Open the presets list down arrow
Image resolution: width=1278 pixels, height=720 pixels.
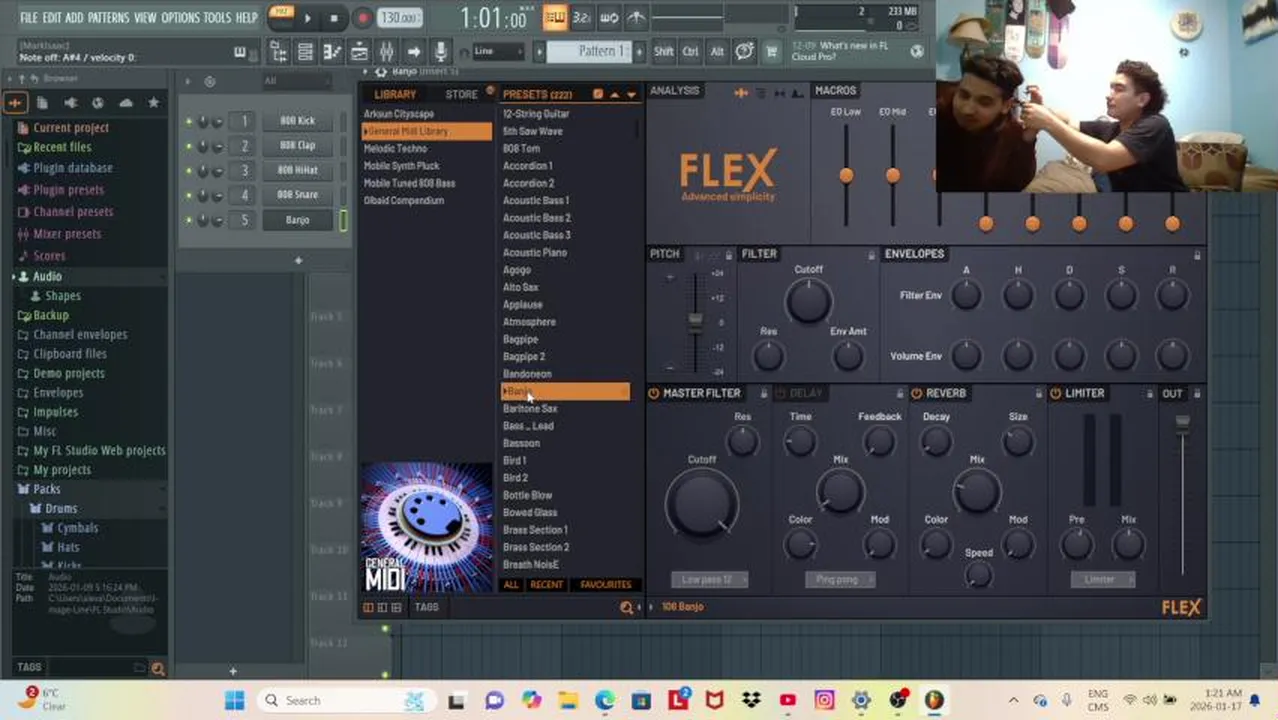coord(631,95)
